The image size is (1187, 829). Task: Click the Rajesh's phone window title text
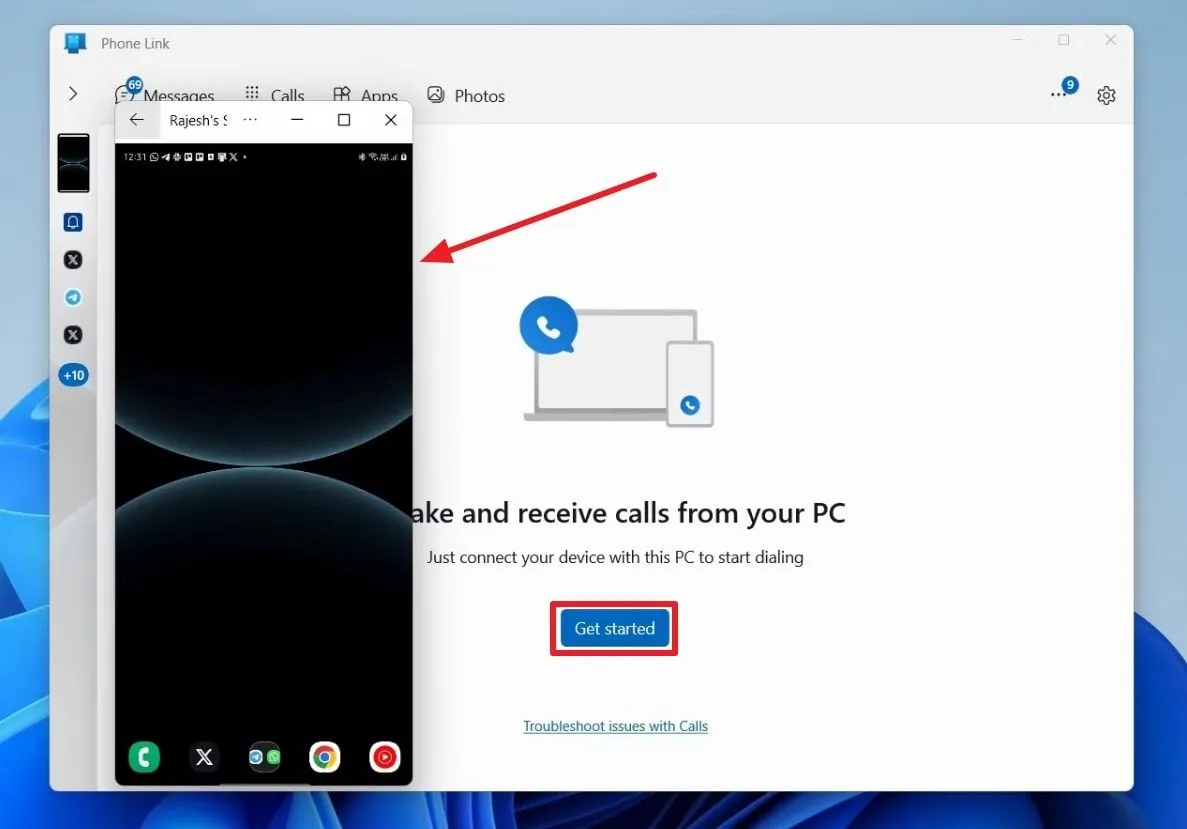tap(198, 120)
